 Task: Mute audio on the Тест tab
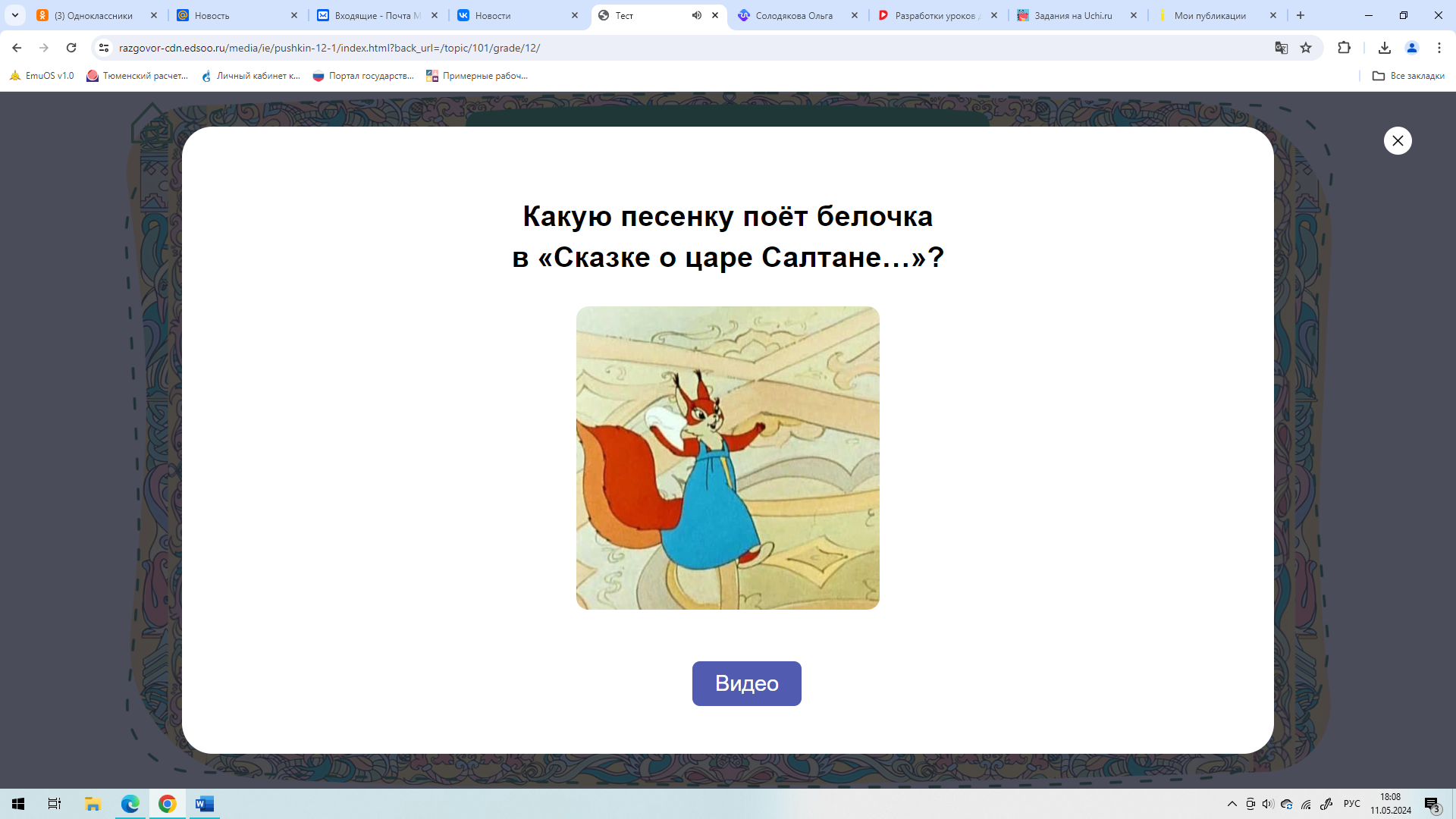click(697, 15)
